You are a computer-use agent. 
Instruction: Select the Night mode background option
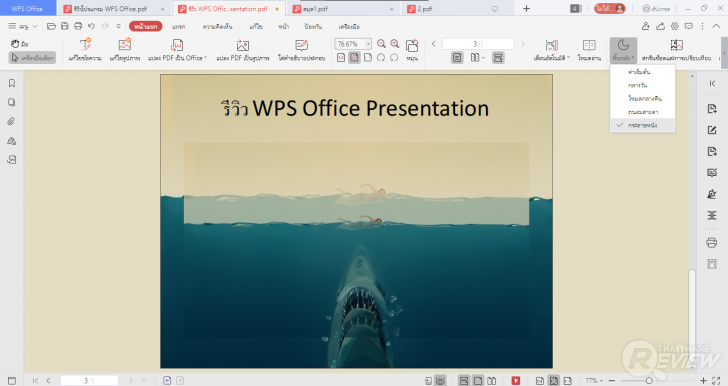pos(643,98)
